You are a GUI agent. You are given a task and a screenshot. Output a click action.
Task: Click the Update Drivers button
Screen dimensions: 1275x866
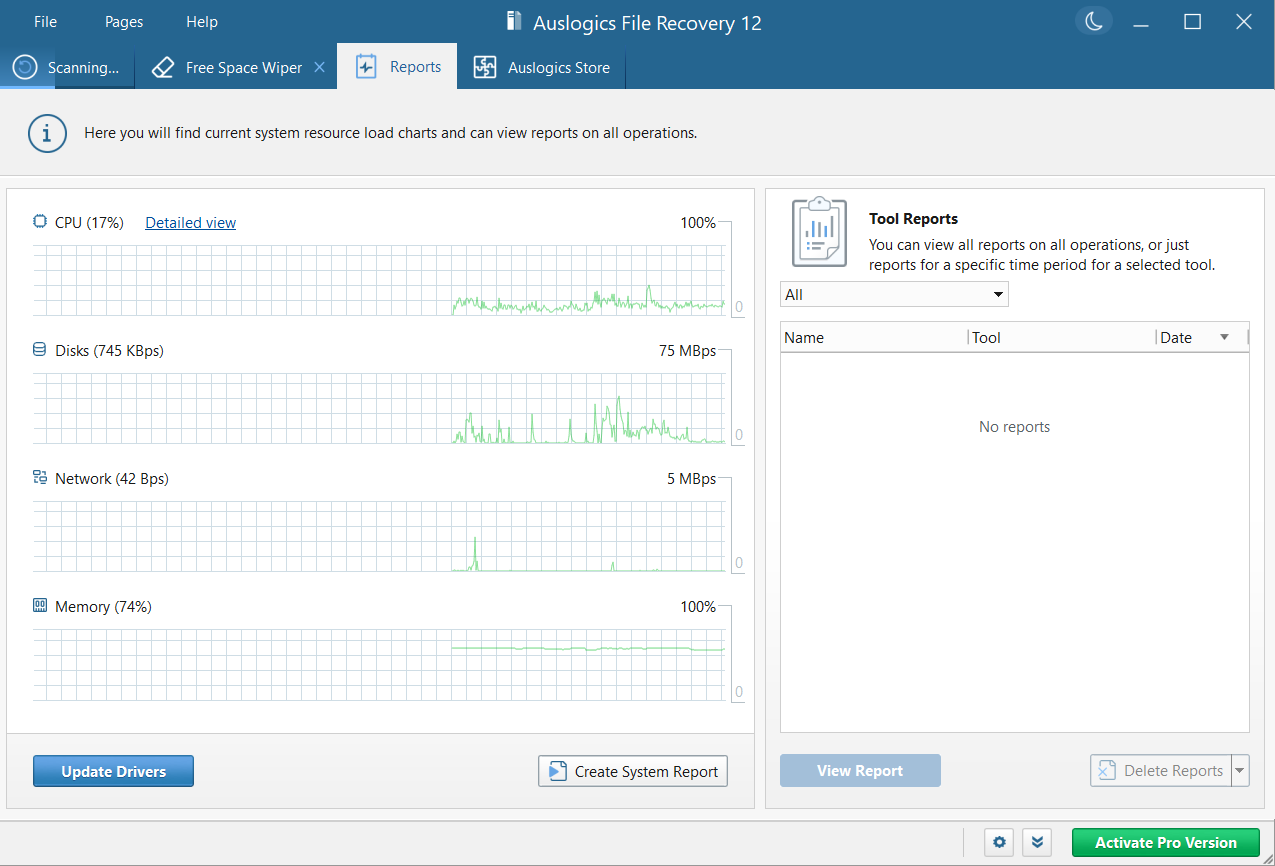click(113, 771)
